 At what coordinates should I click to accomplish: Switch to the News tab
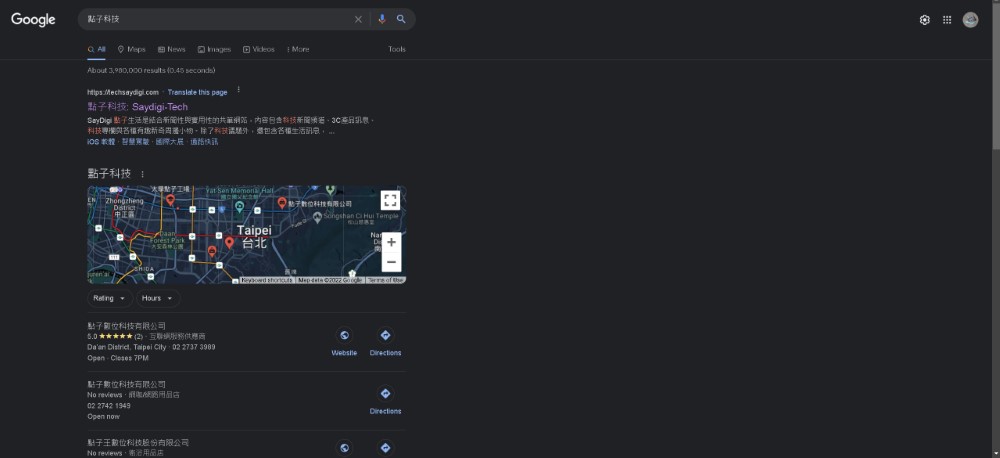click(x=171, y=49)
